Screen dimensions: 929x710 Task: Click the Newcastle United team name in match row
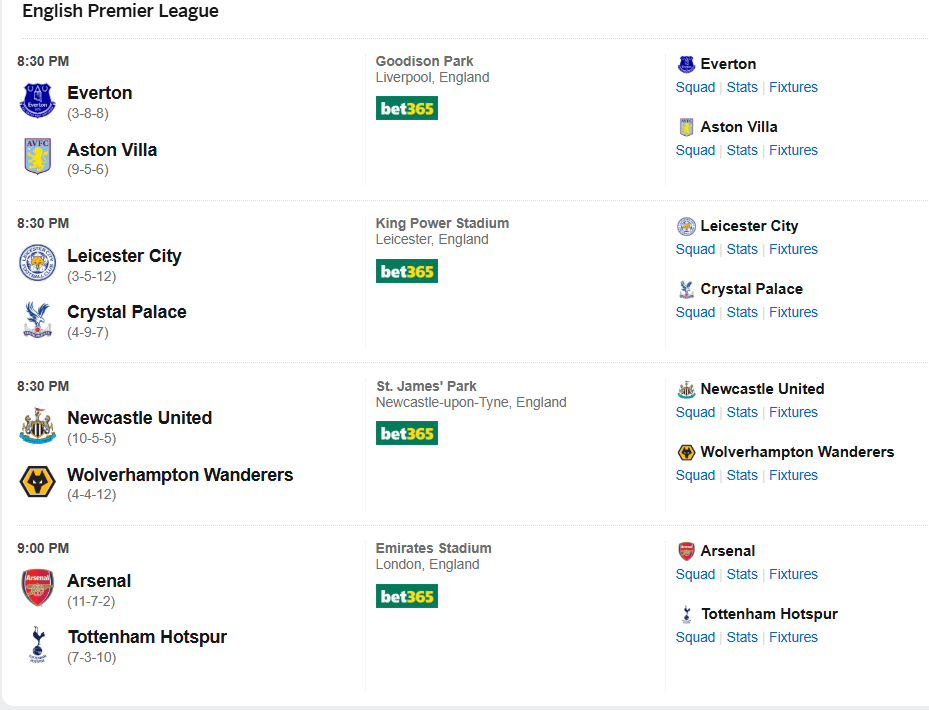pos(139,418)
